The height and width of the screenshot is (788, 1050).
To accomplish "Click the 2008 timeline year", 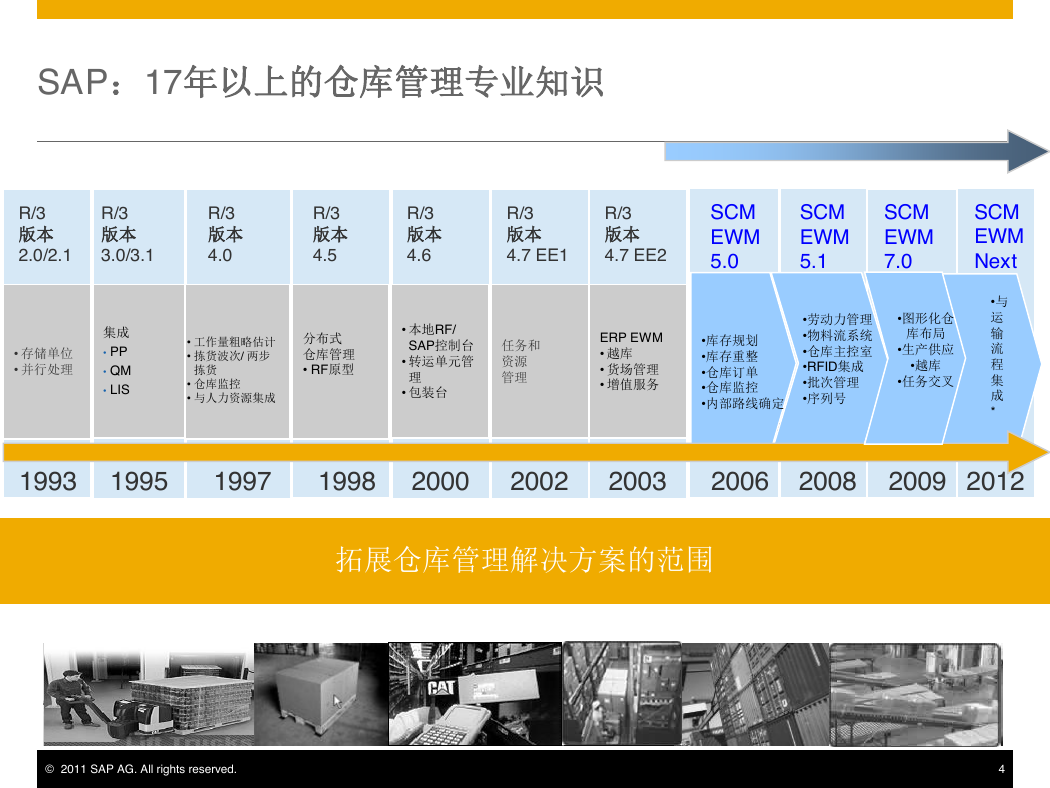I will point(827,481).
